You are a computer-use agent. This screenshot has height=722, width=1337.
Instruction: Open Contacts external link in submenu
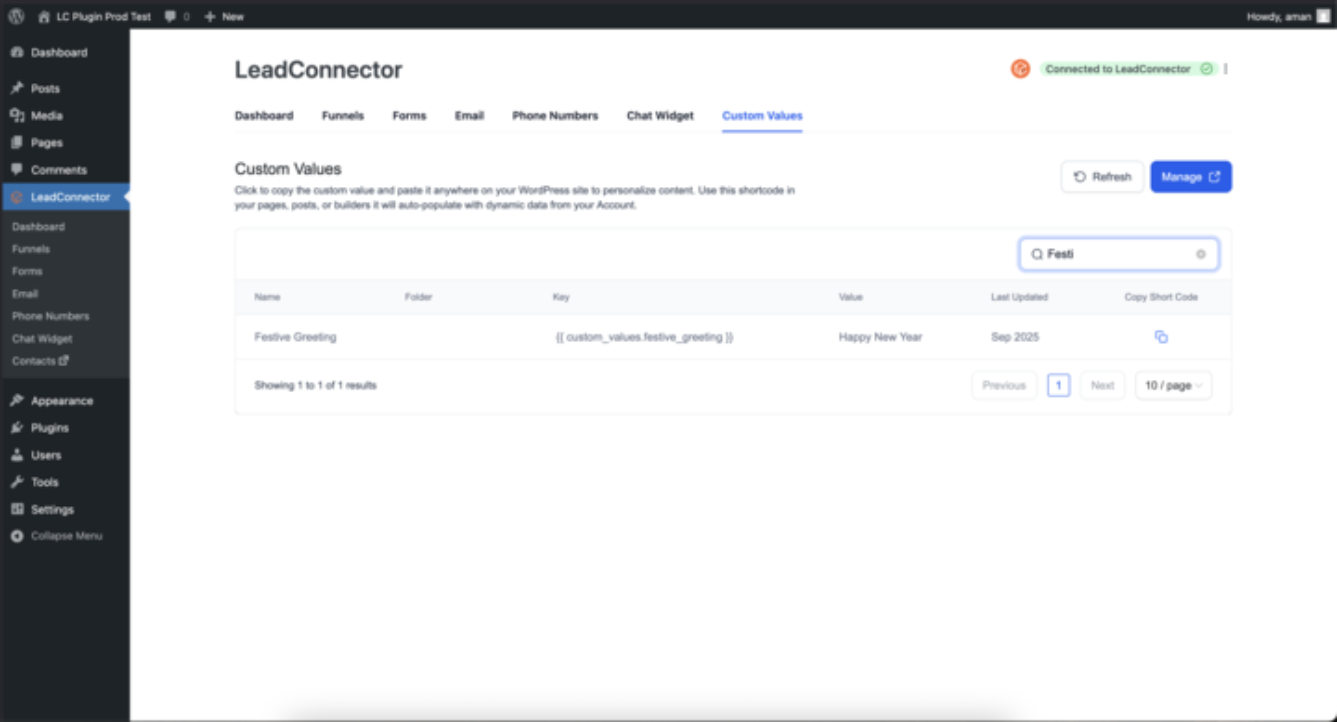pyautogui.click(x=40, y=361)
